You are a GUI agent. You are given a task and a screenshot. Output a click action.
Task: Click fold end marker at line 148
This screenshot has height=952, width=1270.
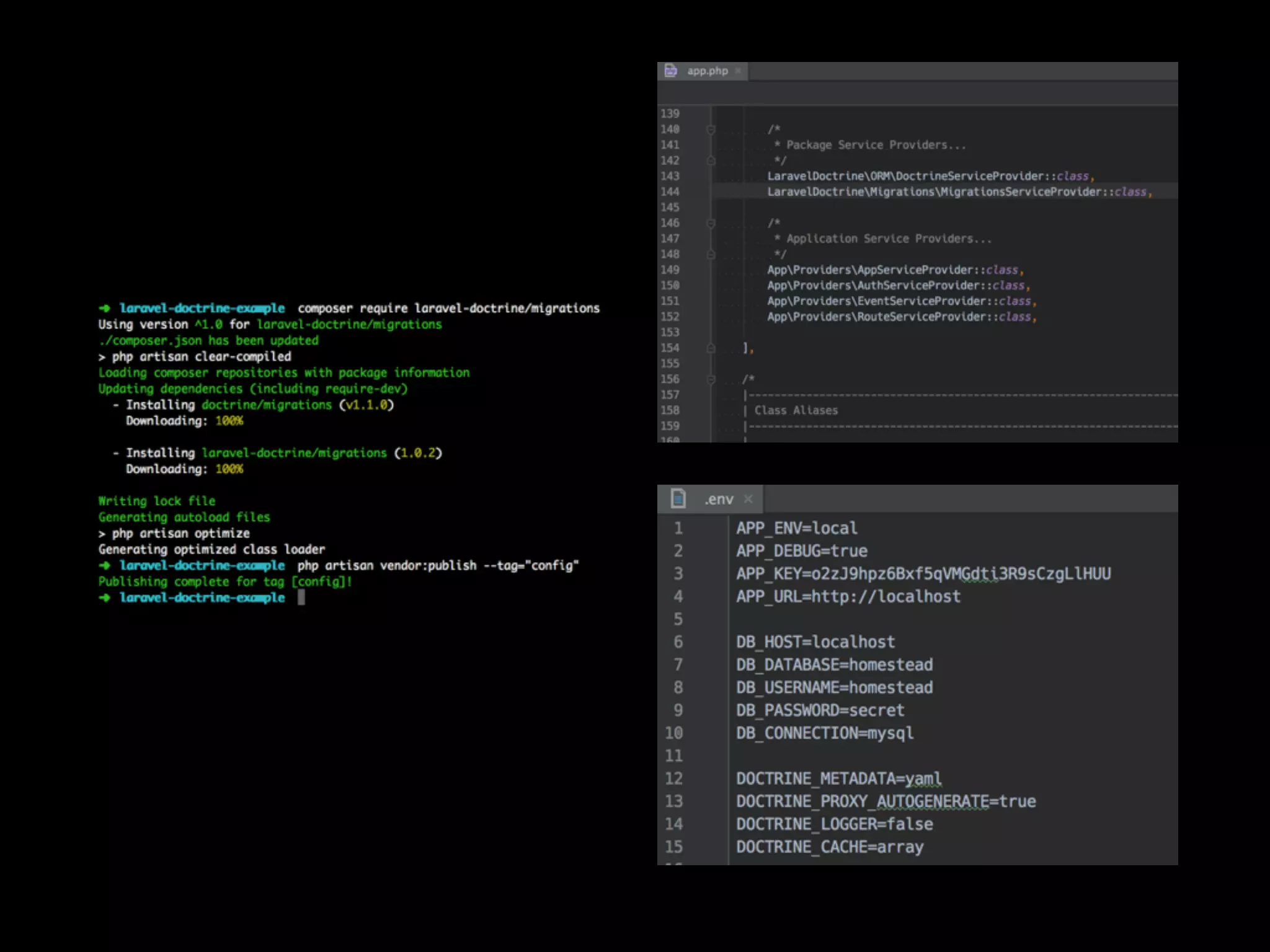(711, 254)
